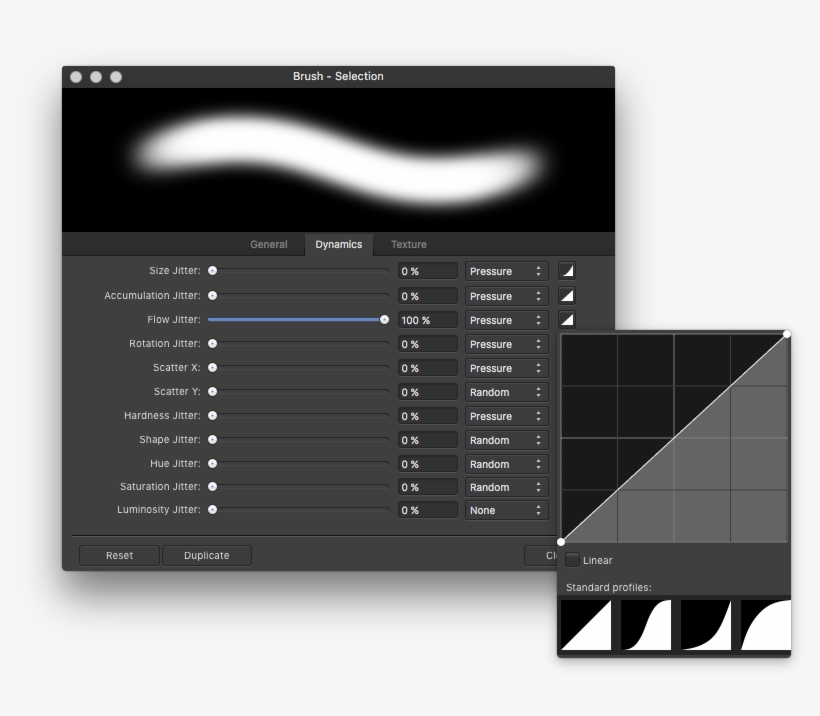Click the Saturation Jitter slider handle

click(x=212, y=486)
